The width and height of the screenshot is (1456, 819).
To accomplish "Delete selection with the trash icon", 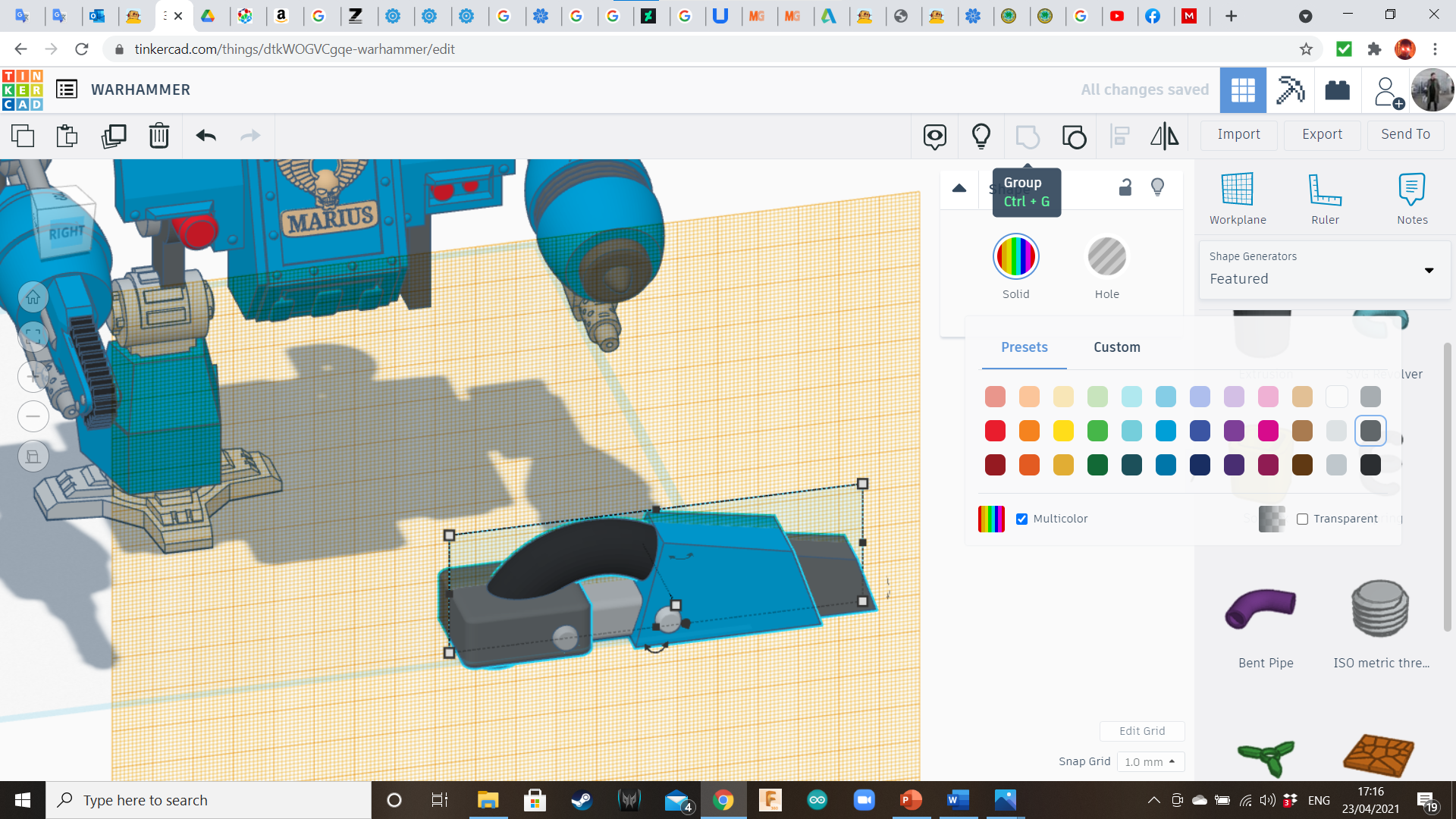I will click(x=158, y=136).
